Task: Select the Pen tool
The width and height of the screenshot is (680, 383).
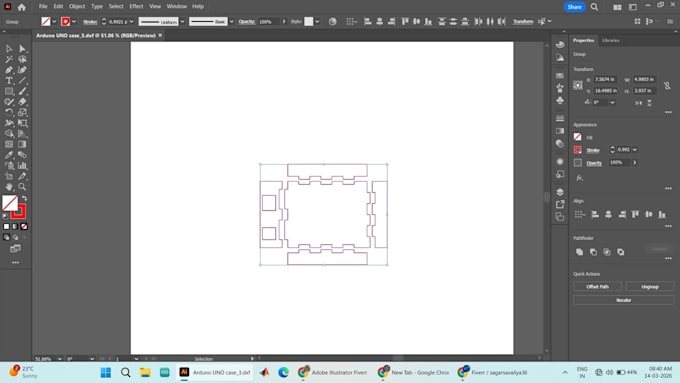Action: (9, 70)
